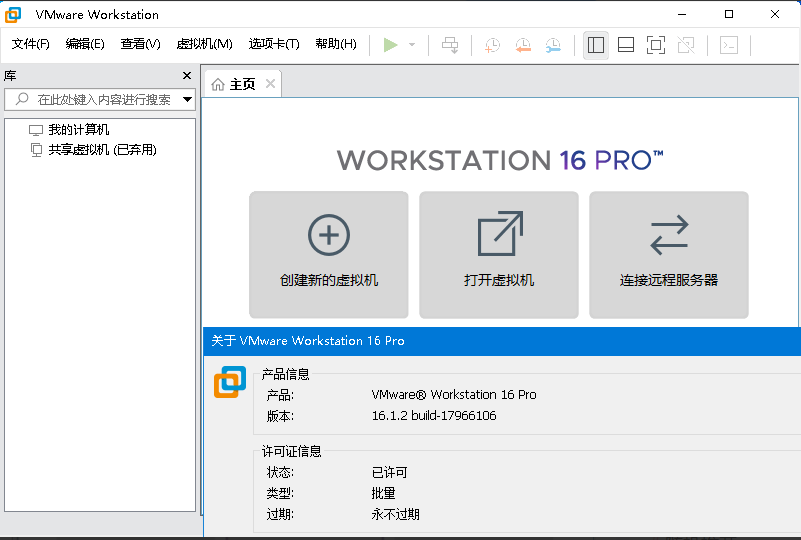Click the 共享虚拟机 shared VMs icon
The width and height of the screenshot is (801, 540).
click(36, 150)
